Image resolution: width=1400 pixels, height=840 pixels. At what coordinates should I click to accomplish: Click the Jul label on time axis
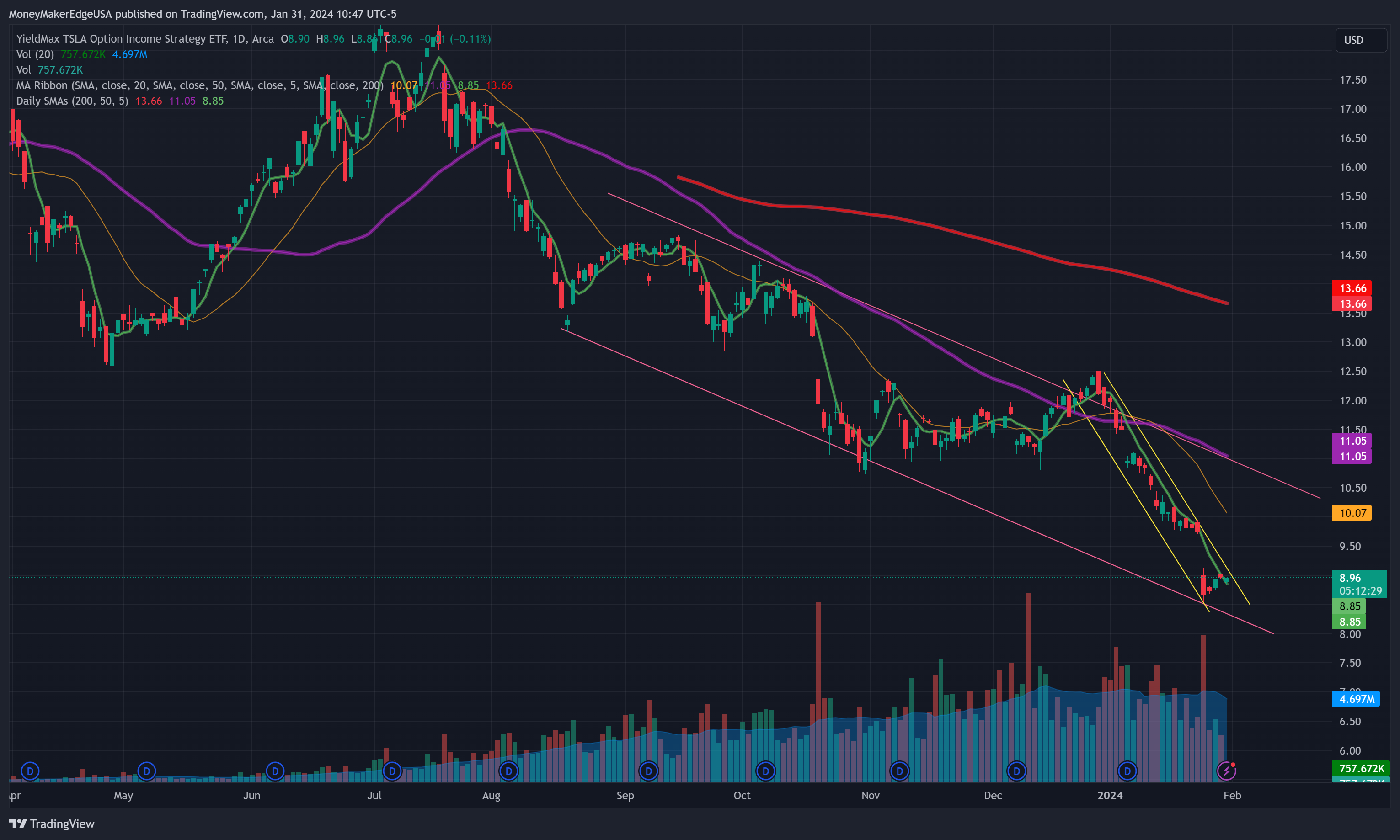click(x=374, y=795)
